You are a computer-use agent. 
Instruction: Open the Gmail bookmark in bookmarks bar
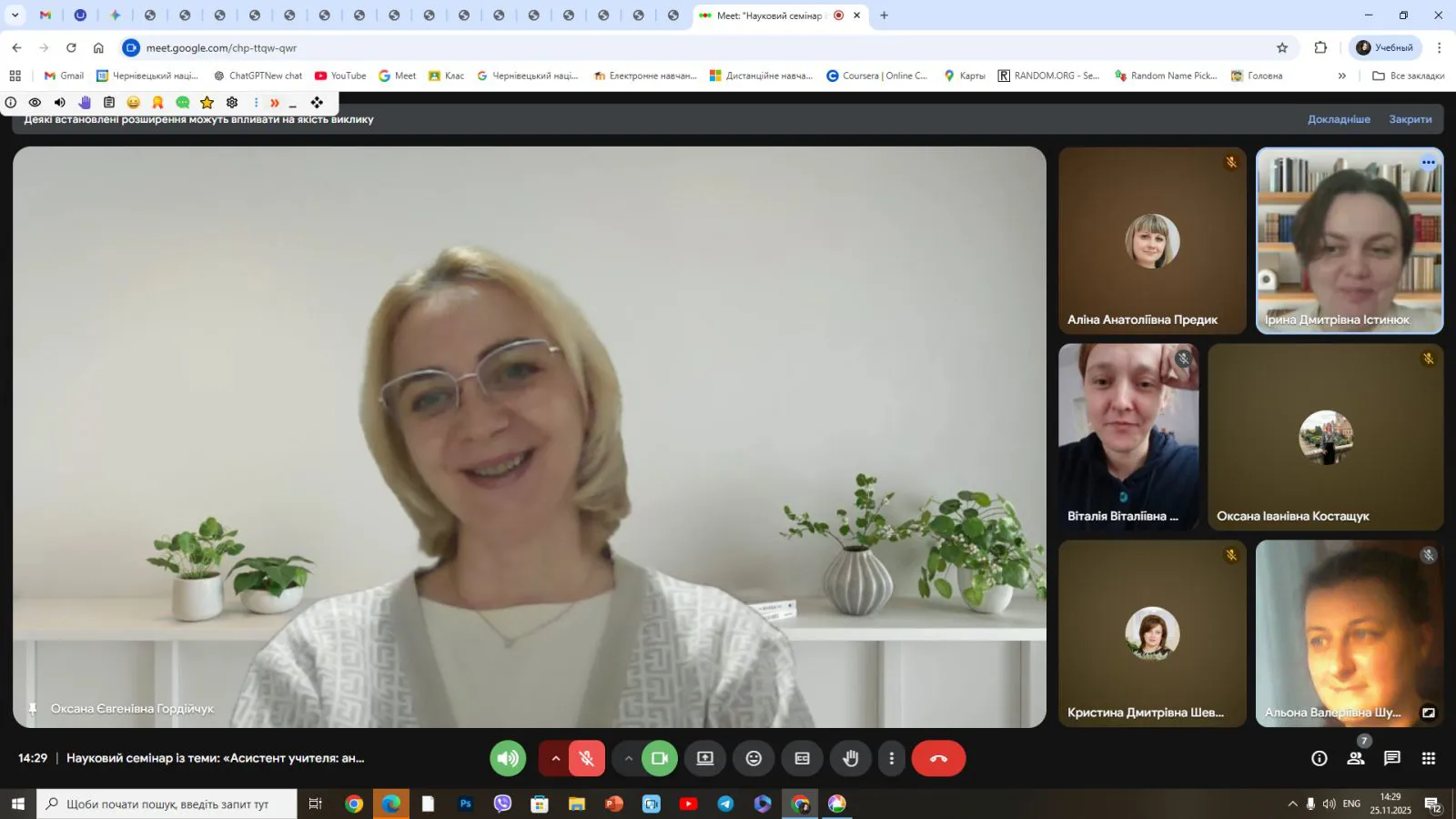[64, 76]
